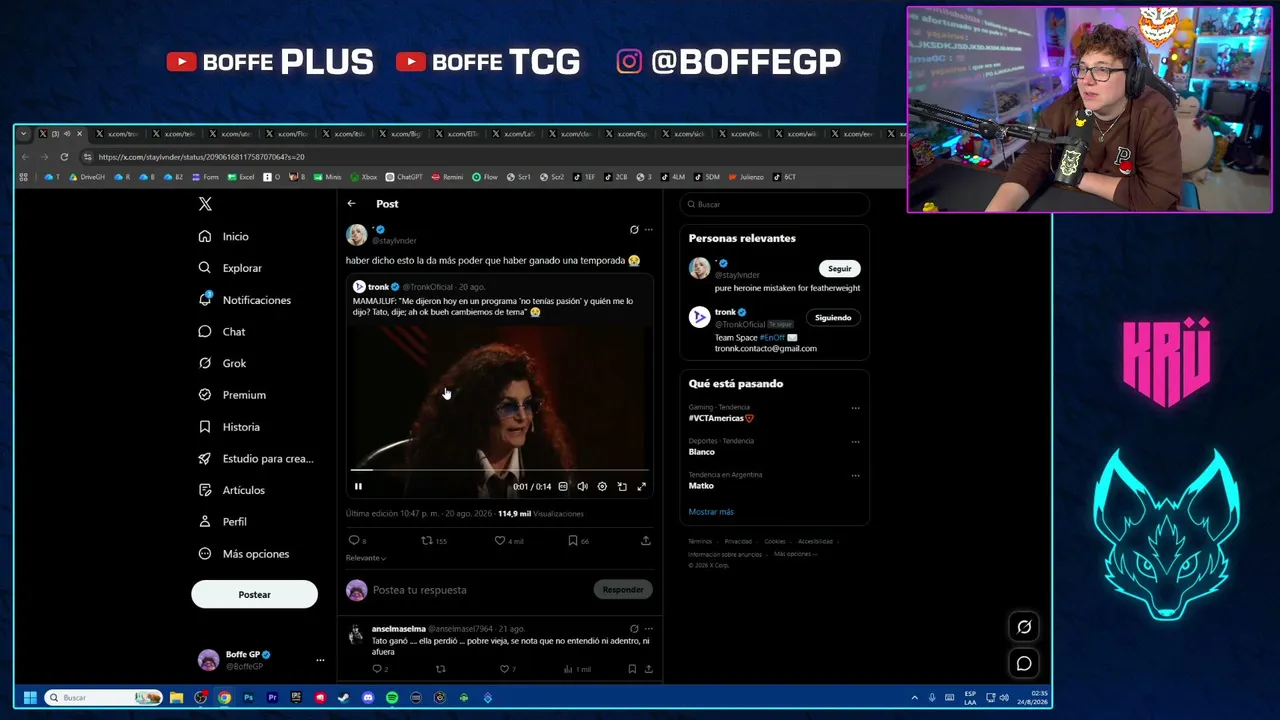1280x720 pixels.
Task: Bookmark anselmaselma's reply
Action: point(632,669)
